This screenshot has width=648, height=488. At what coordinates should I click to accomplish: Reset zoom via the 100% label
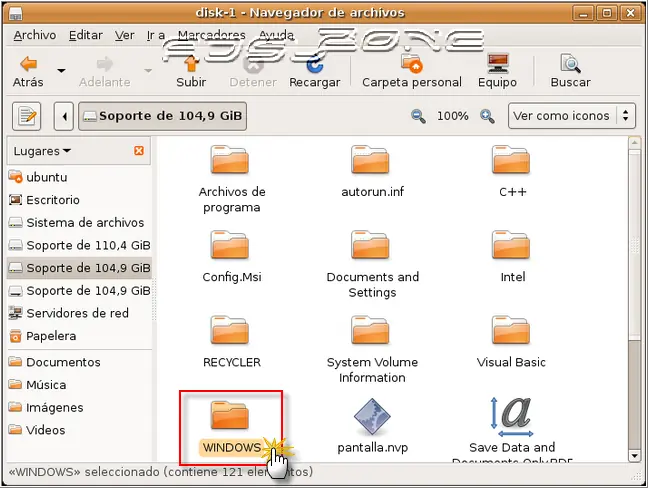click(x=453, y=116)
